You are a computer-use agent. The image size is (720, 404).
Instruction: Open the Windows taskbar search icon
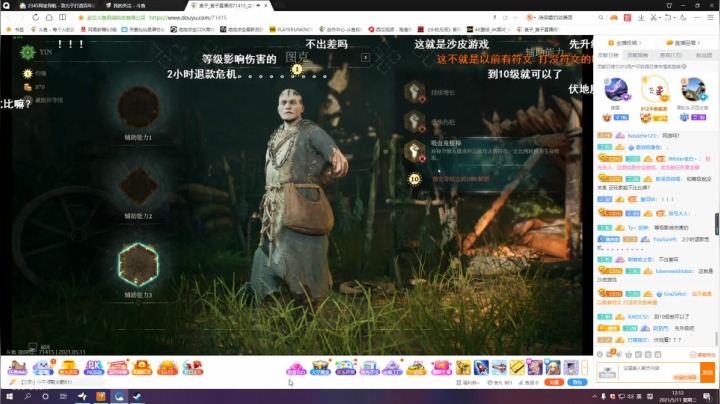click(28, 396)
